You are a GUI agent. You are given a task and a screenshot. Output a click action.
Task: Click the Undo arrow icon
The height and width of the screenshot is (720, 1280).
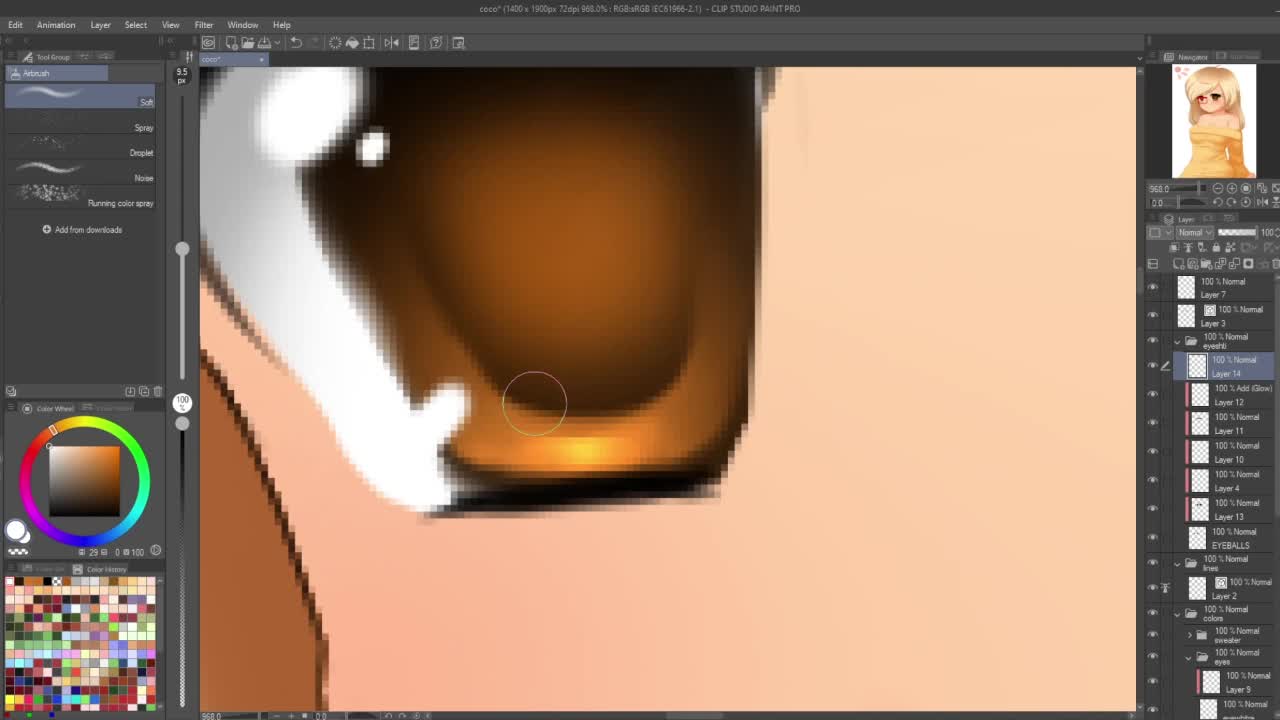point(296,42)
